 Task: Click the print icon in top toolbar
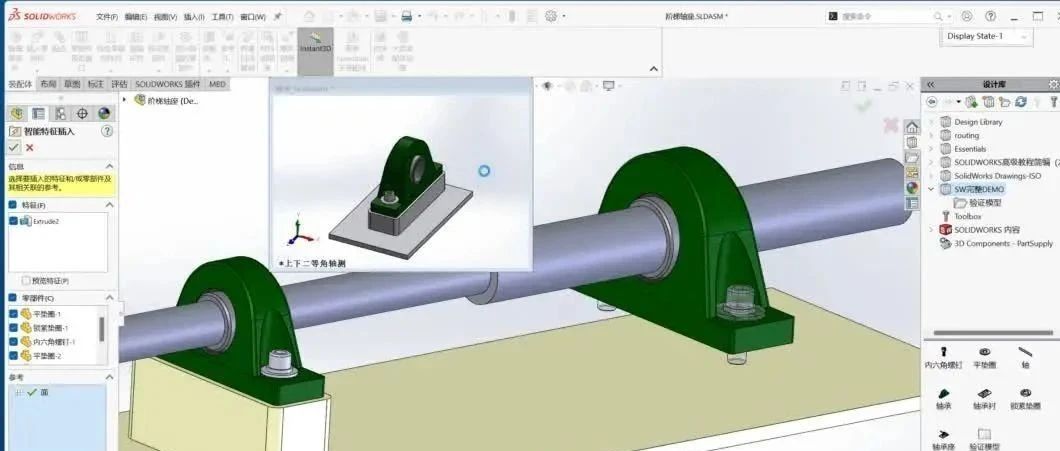[406, 16]
